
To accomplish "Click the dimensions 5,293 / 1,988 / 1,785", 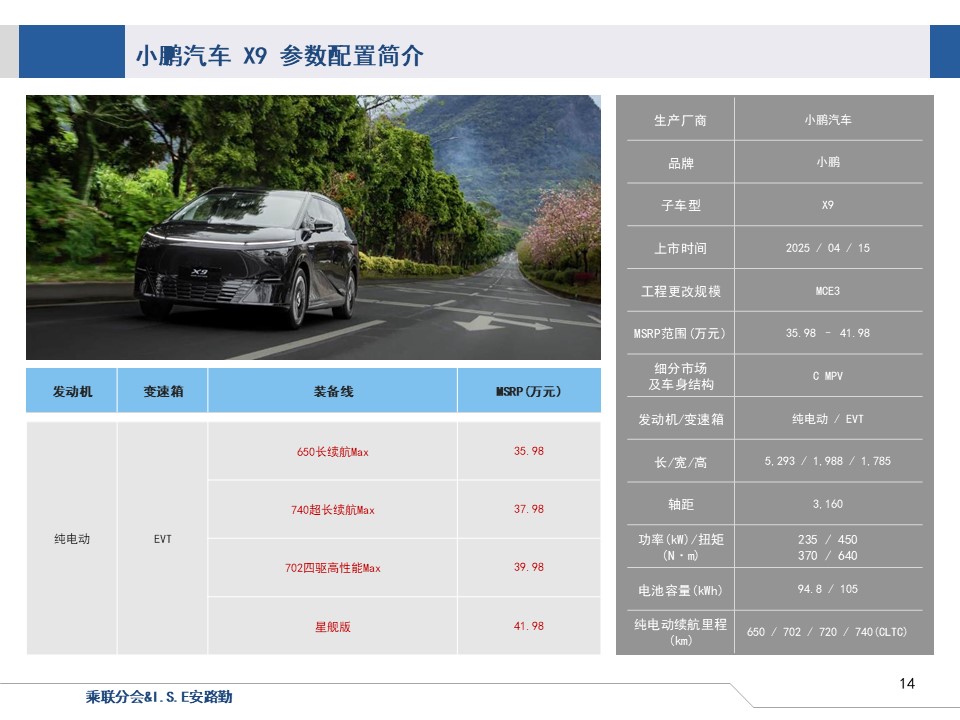I will pos(828,461).
